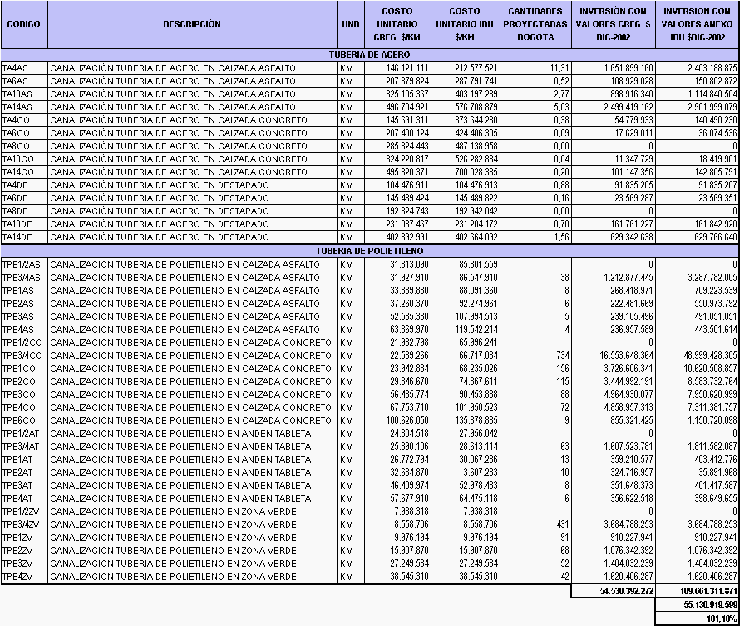This screenshot has height=626, width=740.
Task: Select the 101,10% percentage cell
Action: (698, 618)
